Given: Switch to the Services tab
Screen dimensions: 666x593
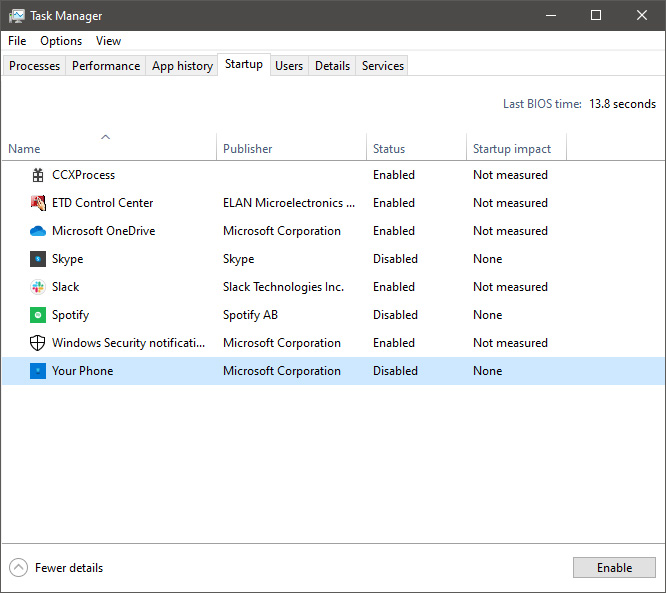Looking at the screenshot, I should click(383, 66).
